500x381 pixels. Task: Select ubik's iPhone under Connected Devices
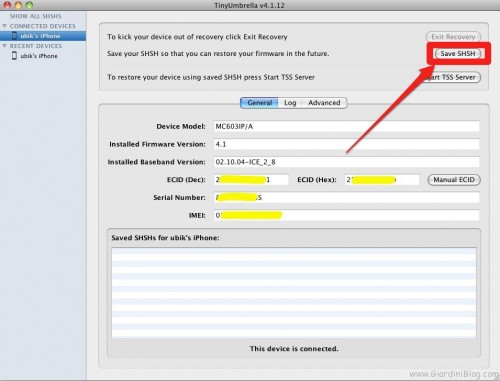[43, 36]
